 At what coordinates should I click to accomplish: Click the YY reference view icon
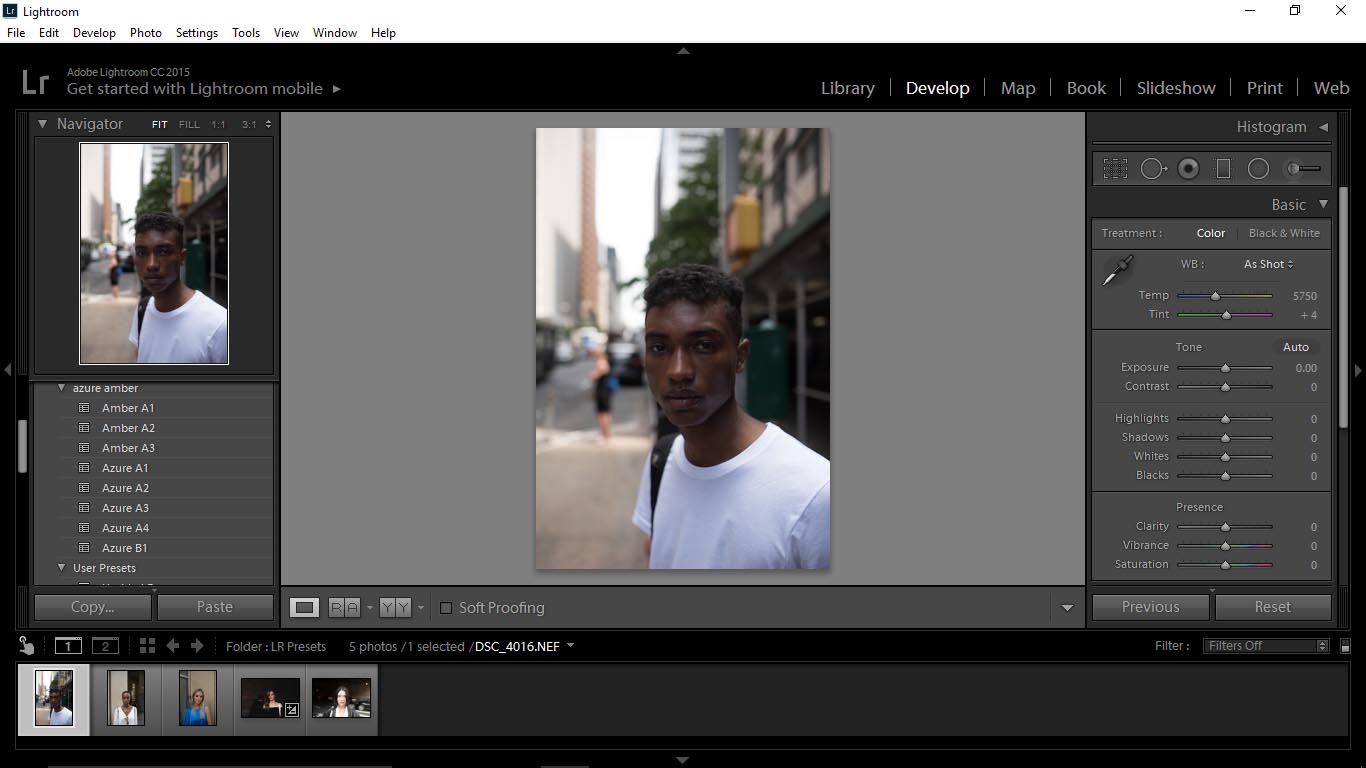395,607
